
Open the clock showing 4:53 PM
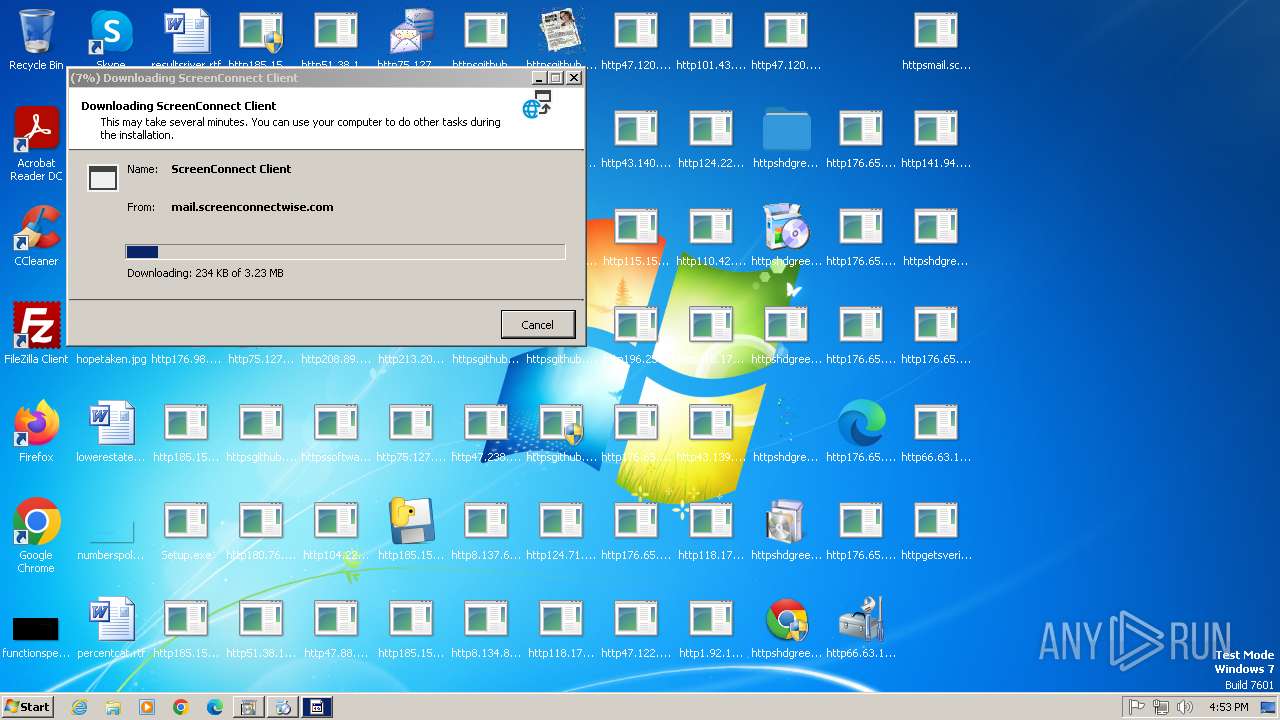(x=1228, y=707)
